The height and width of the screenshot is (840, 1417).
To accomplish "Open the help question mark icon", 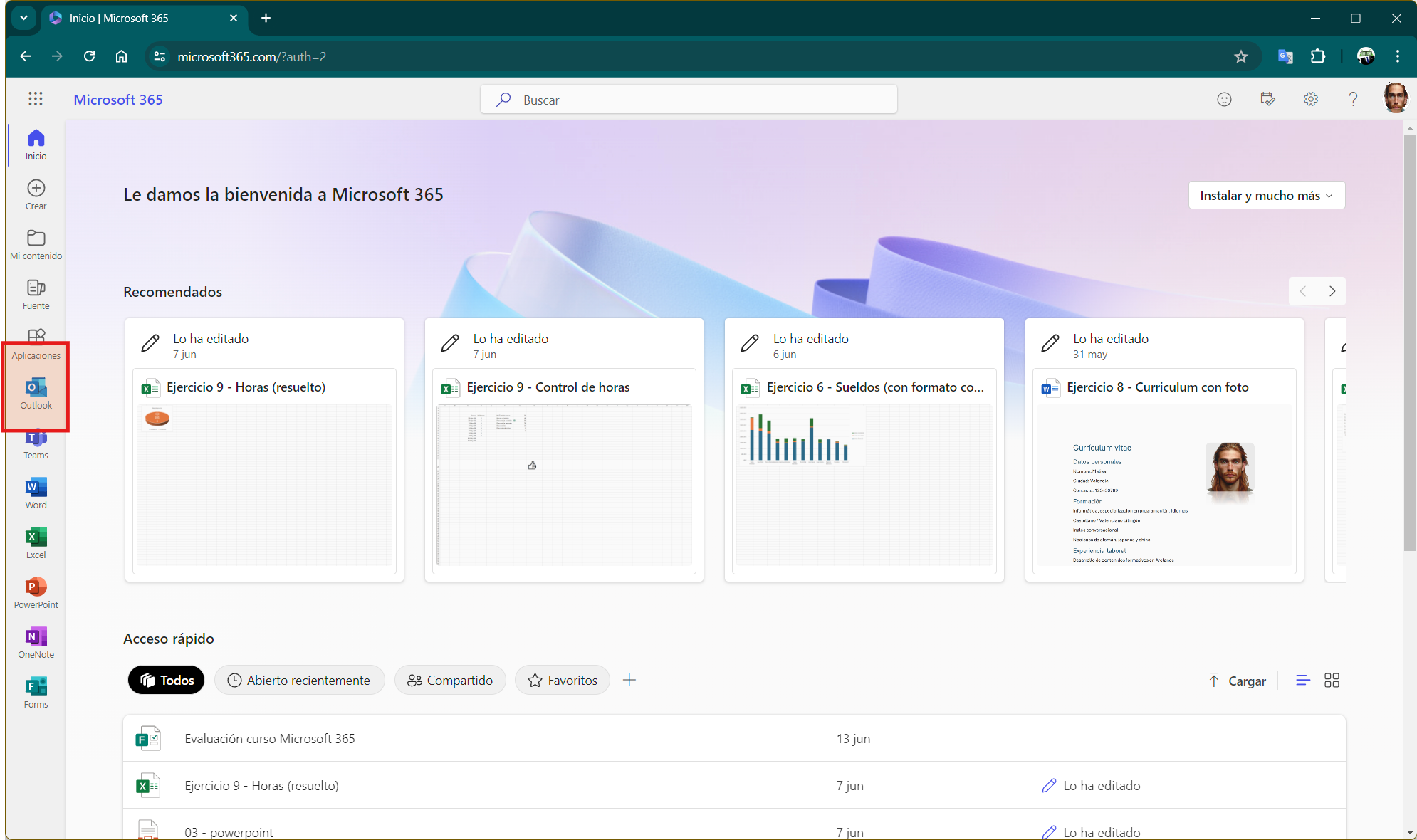I will click(1353, 99).
